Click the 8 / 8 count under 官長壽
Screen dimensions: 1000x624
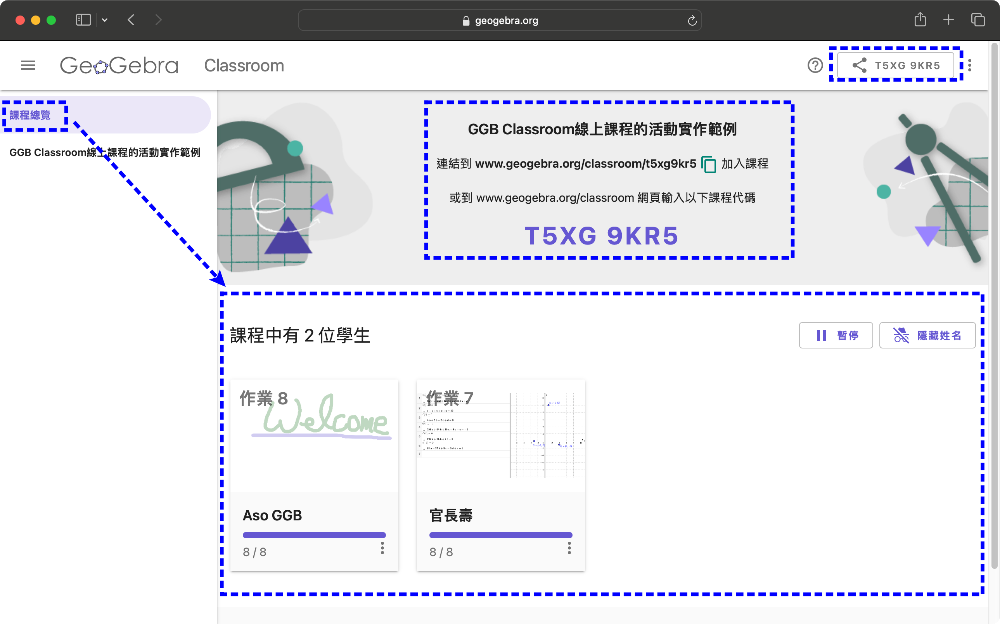click(441, 552)
